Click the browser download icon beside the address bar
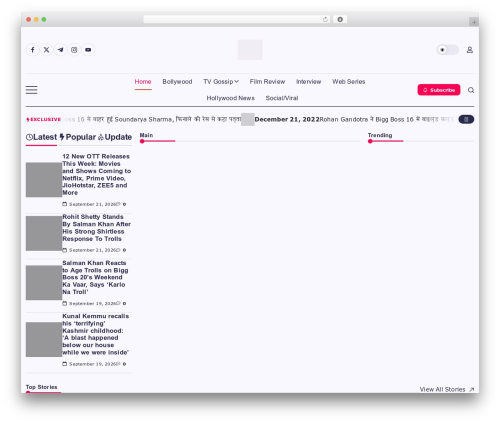This screenshot has height=423, width=500. 340,19
